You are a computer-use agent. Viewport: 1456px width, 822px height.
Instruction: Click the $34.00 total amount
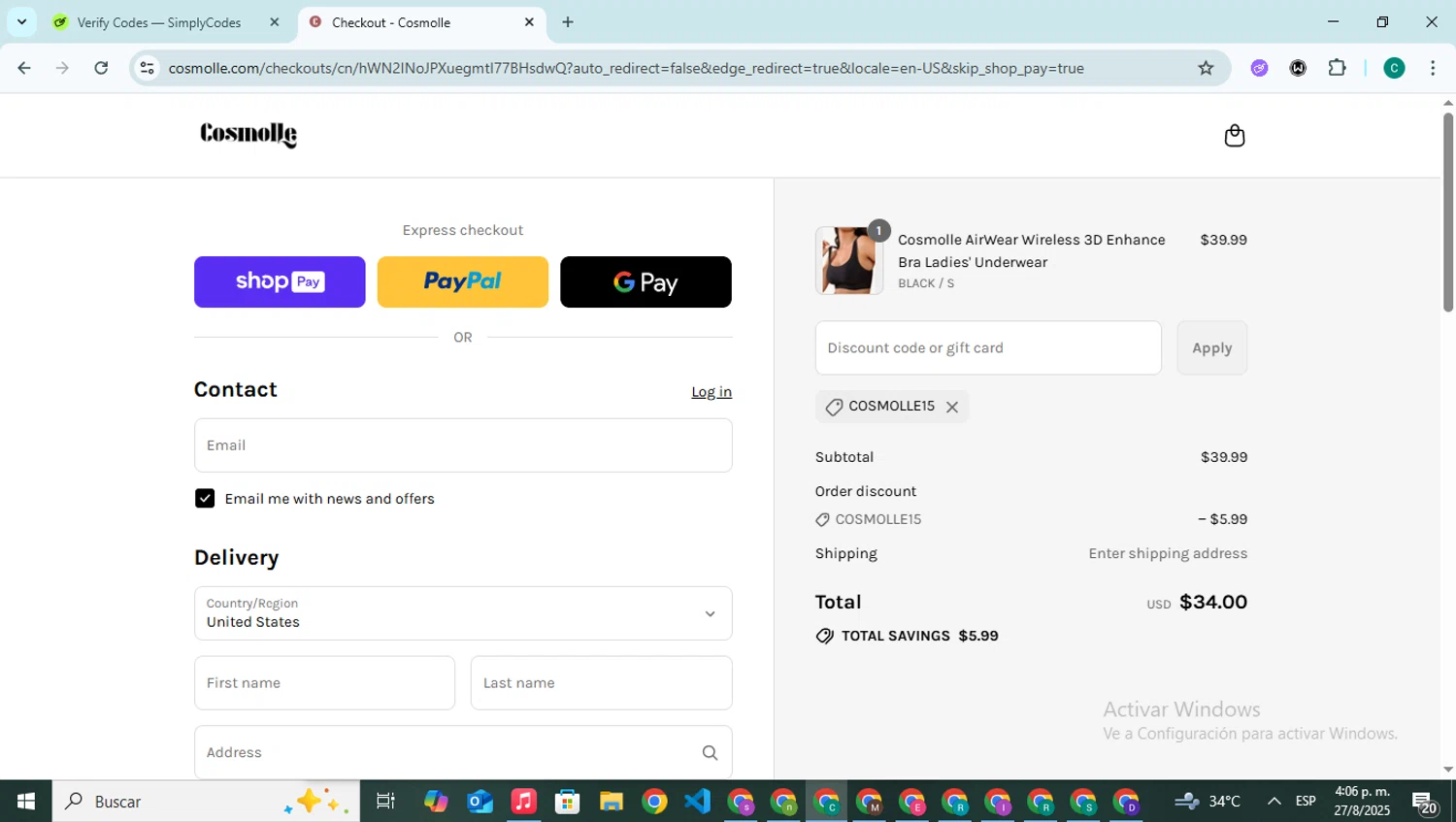tap(1213, 602)
